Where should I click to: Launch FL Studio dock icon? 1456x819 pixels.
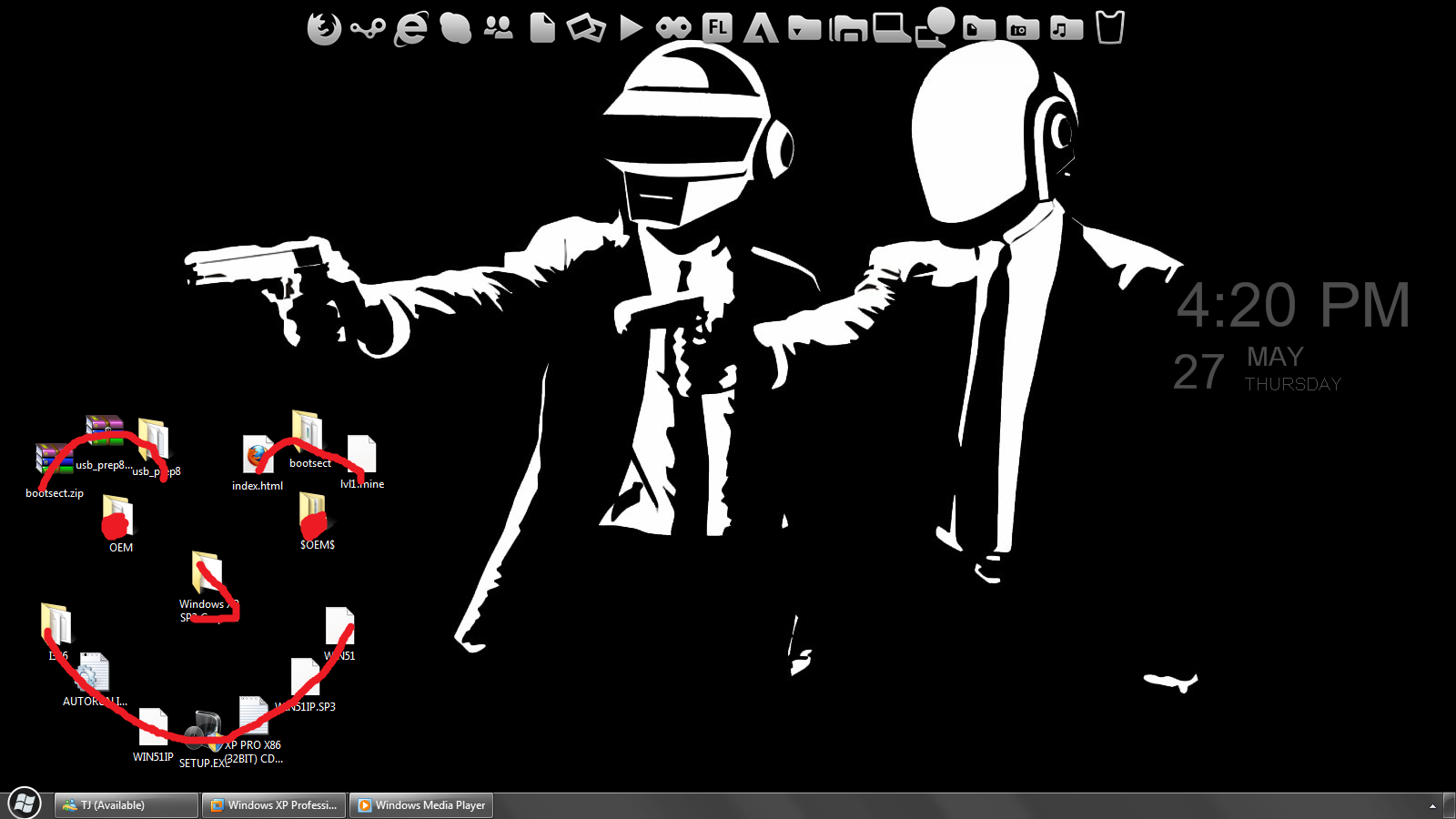click(718, 27)
